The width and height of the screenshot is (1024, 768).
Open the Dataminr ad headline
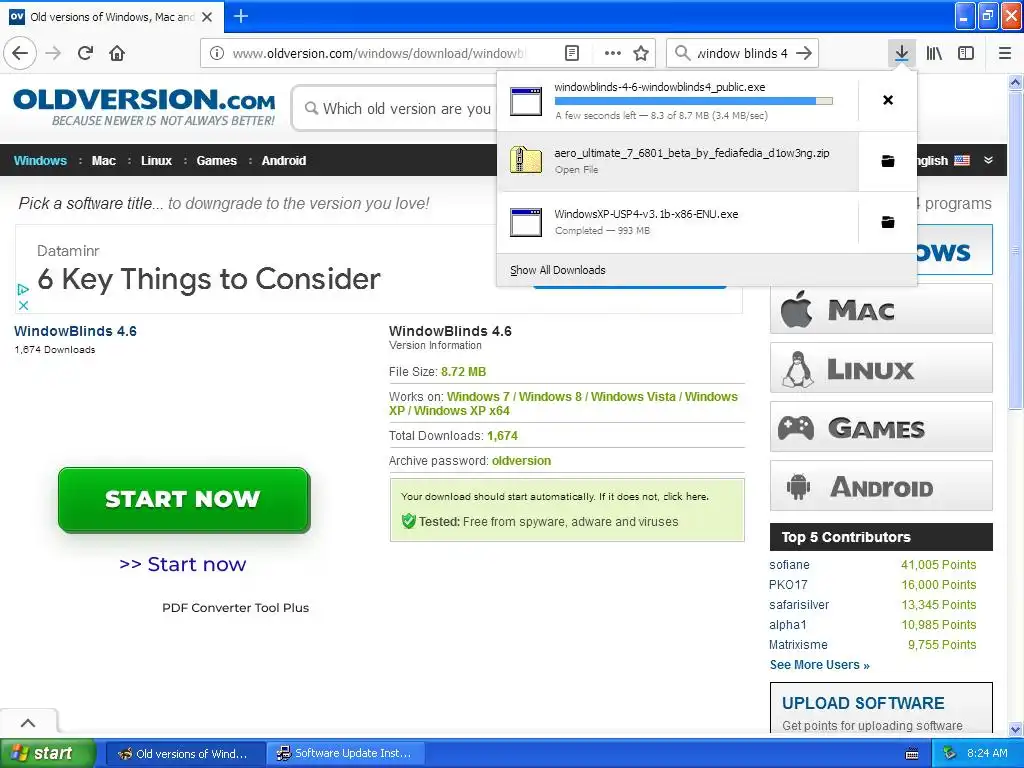click(x=209, y=280)
